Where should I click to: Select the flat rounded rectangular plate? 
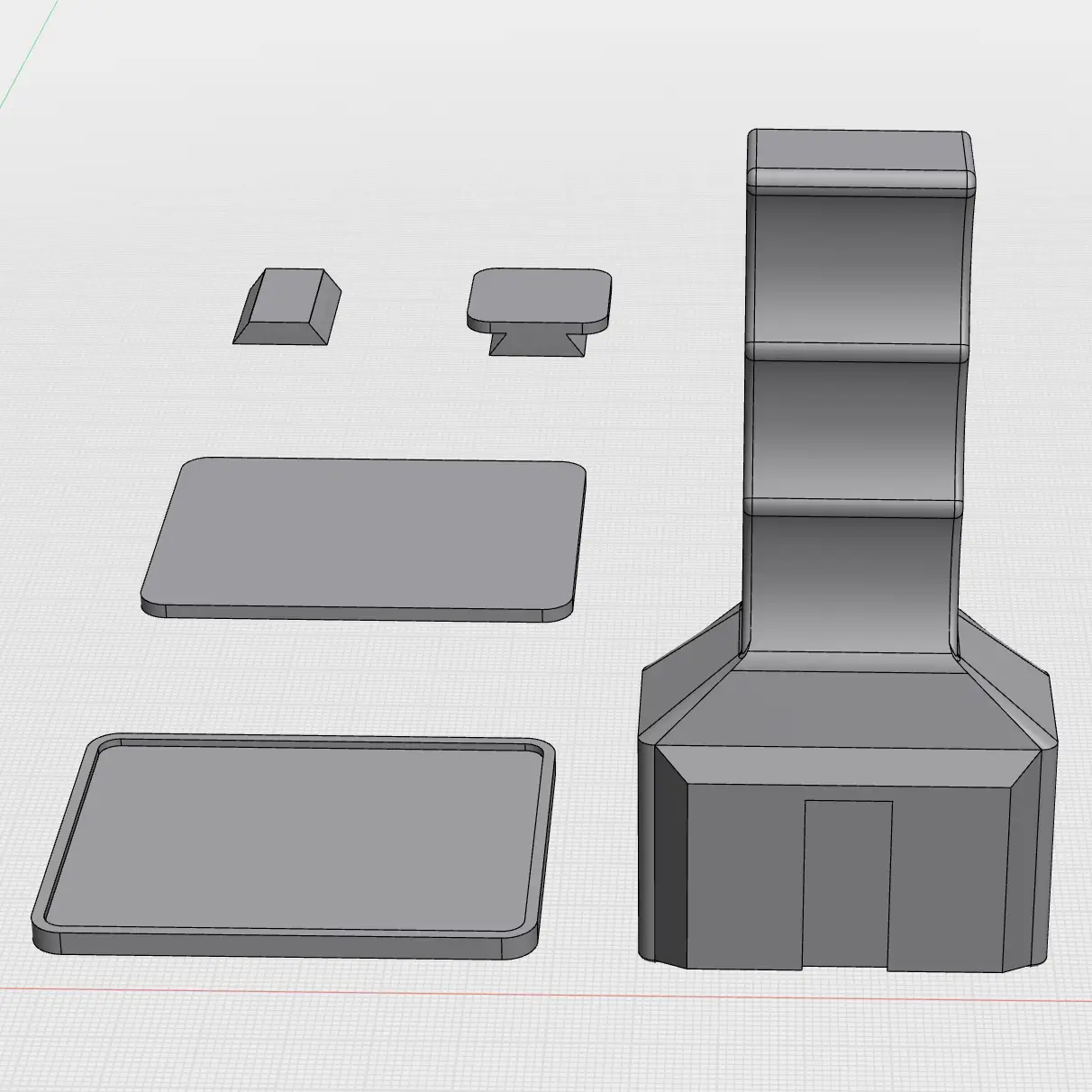tap(364, 539)
